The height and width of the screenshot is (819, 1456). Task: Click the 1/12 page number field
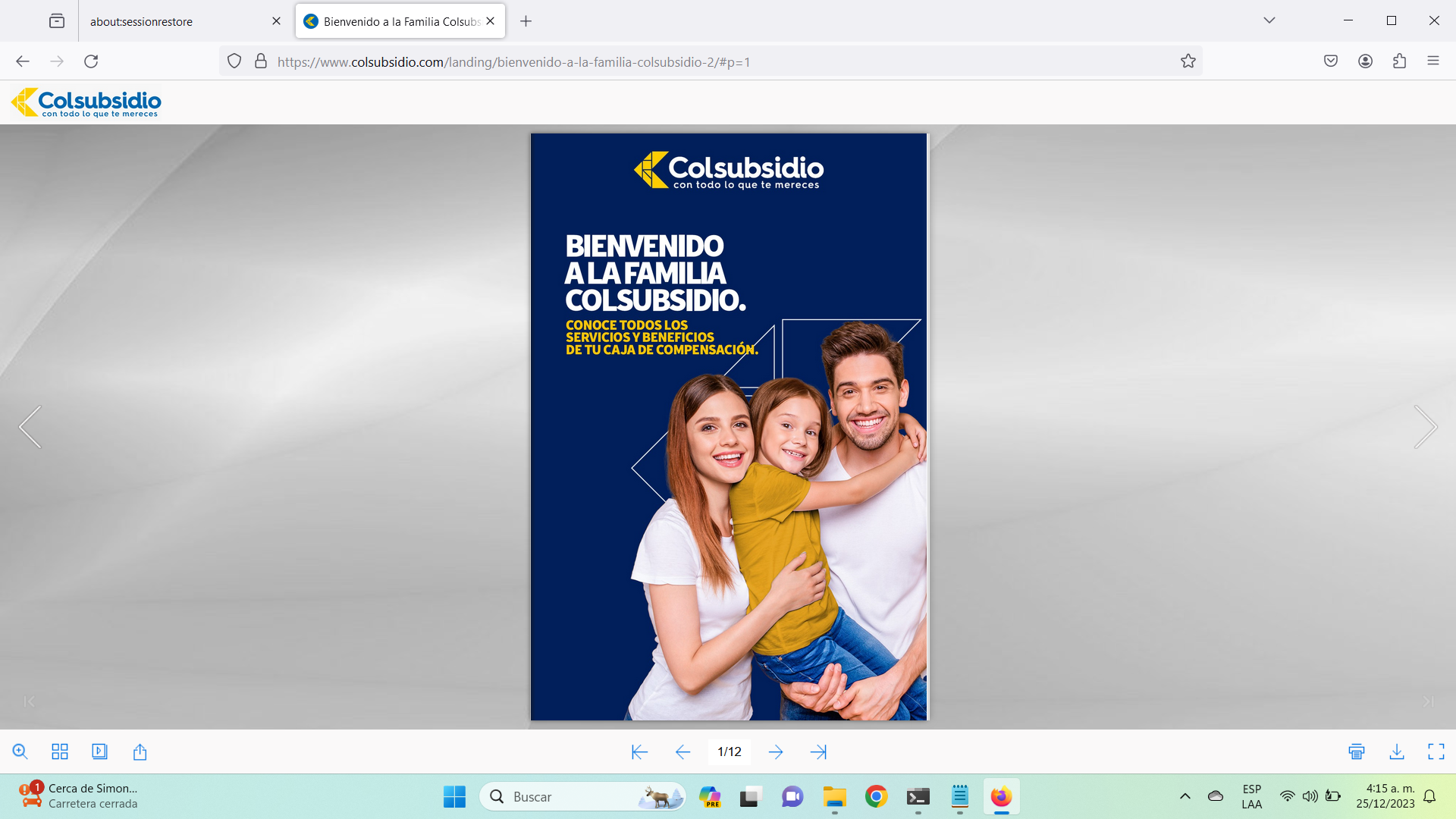[x=730, y=752]
